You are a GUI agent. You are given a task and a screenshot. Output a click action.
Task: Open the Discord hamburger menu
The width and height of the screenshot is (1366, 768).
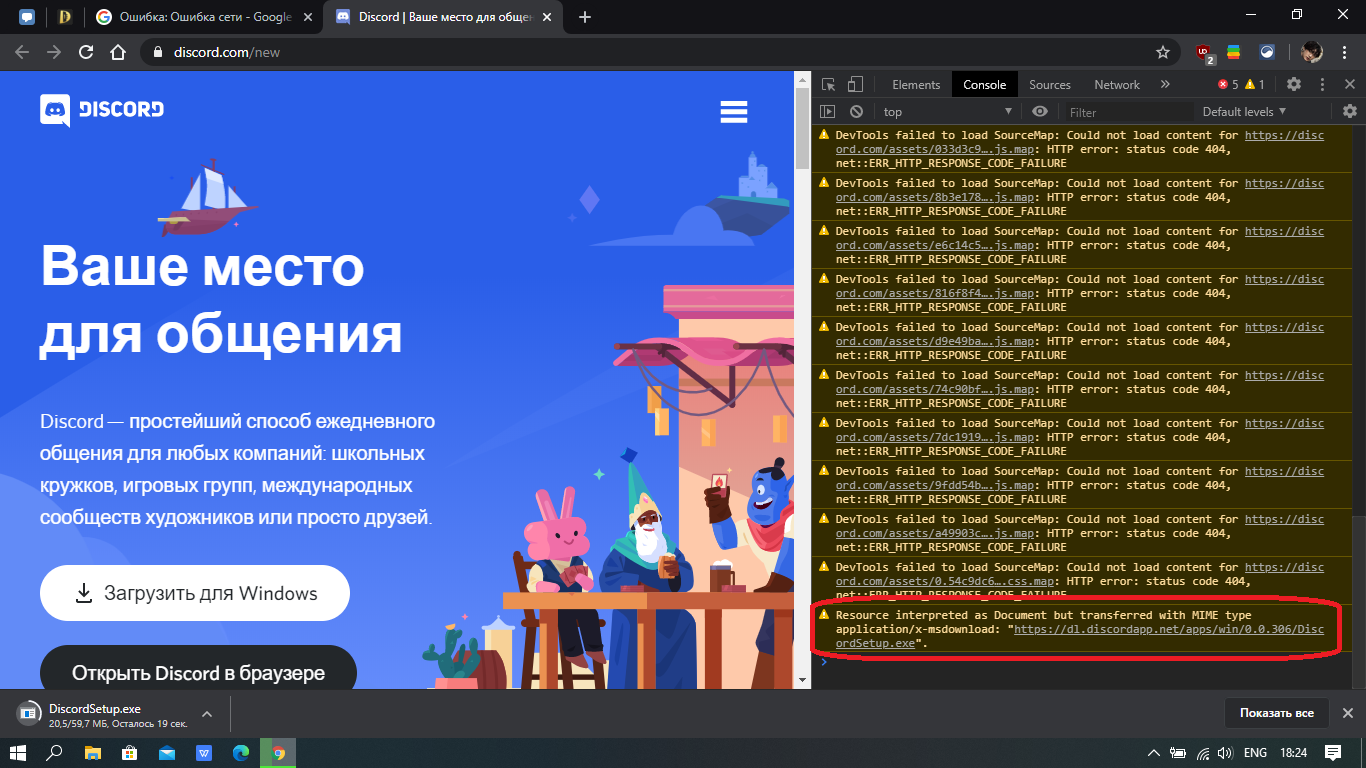pyautogui.click(x=734, y=111)
